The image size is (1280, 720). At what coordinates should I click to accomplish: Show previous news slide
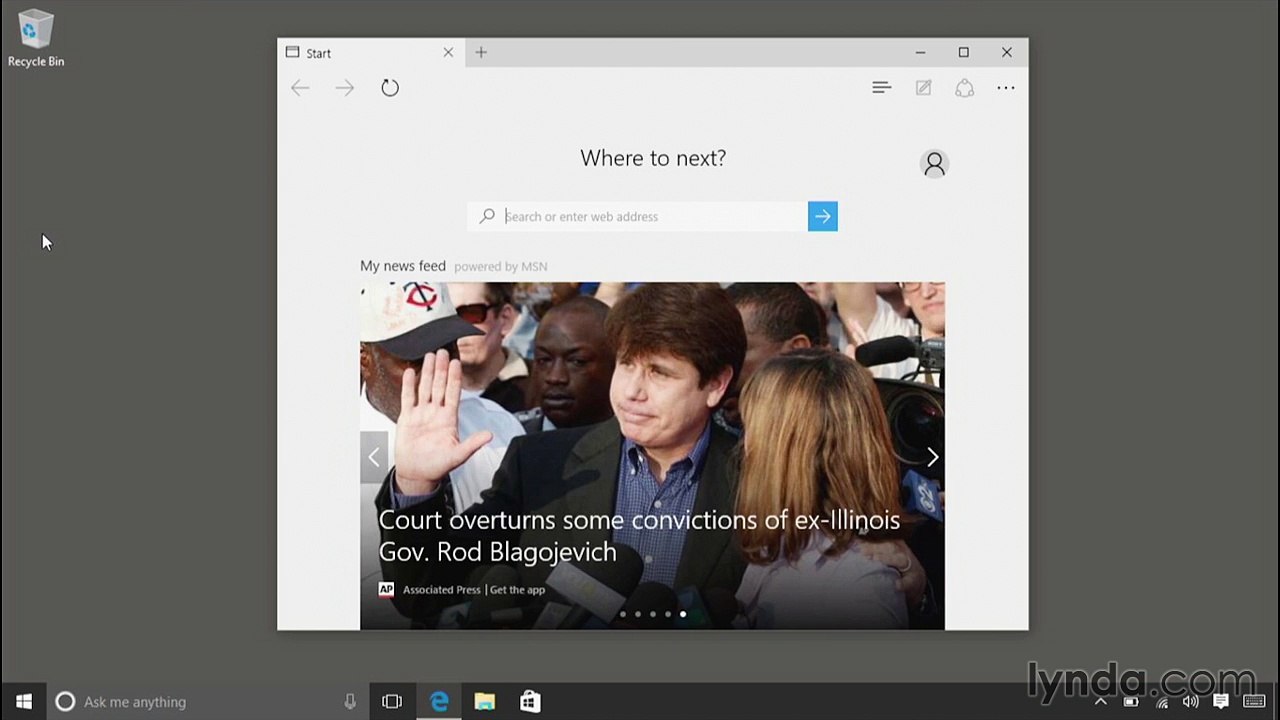374,457
